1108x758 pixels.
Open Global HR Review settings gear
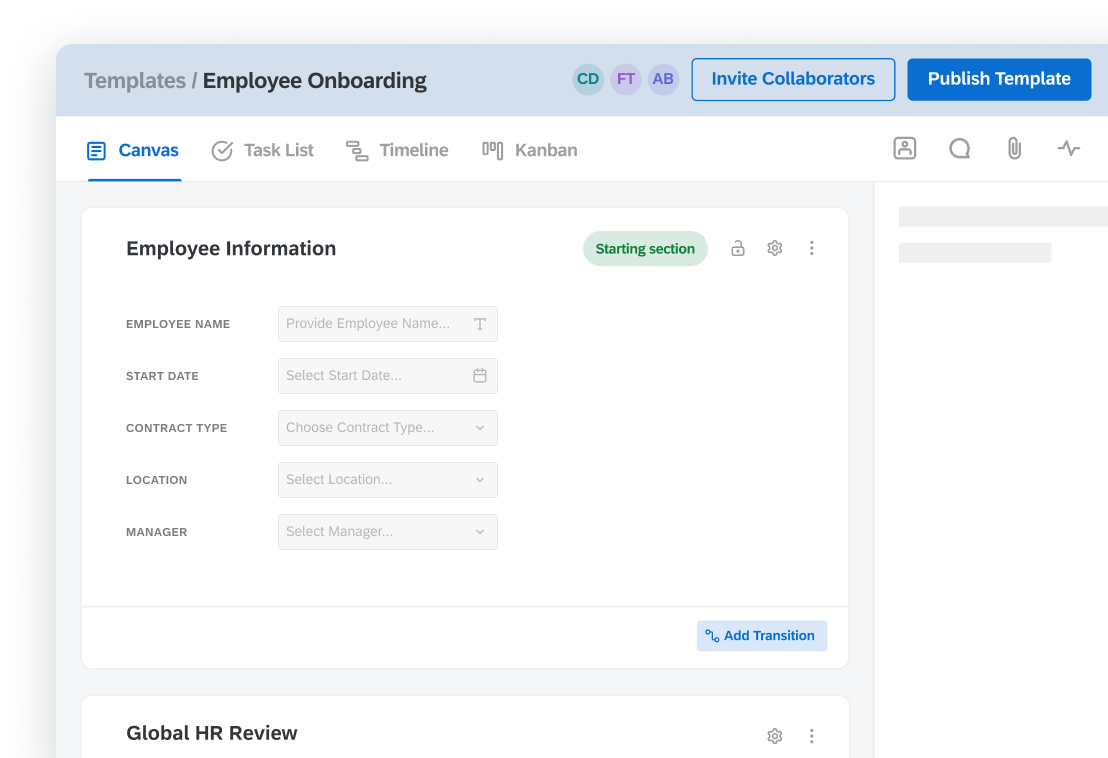[774, 736]
